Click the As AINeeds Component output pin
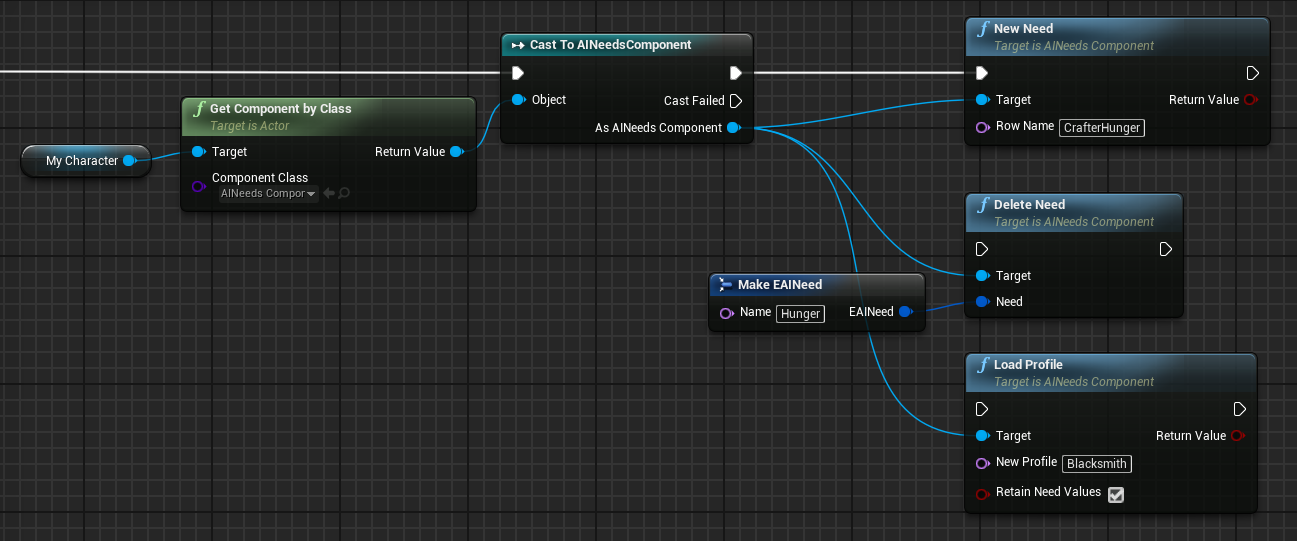 (734, 128)
